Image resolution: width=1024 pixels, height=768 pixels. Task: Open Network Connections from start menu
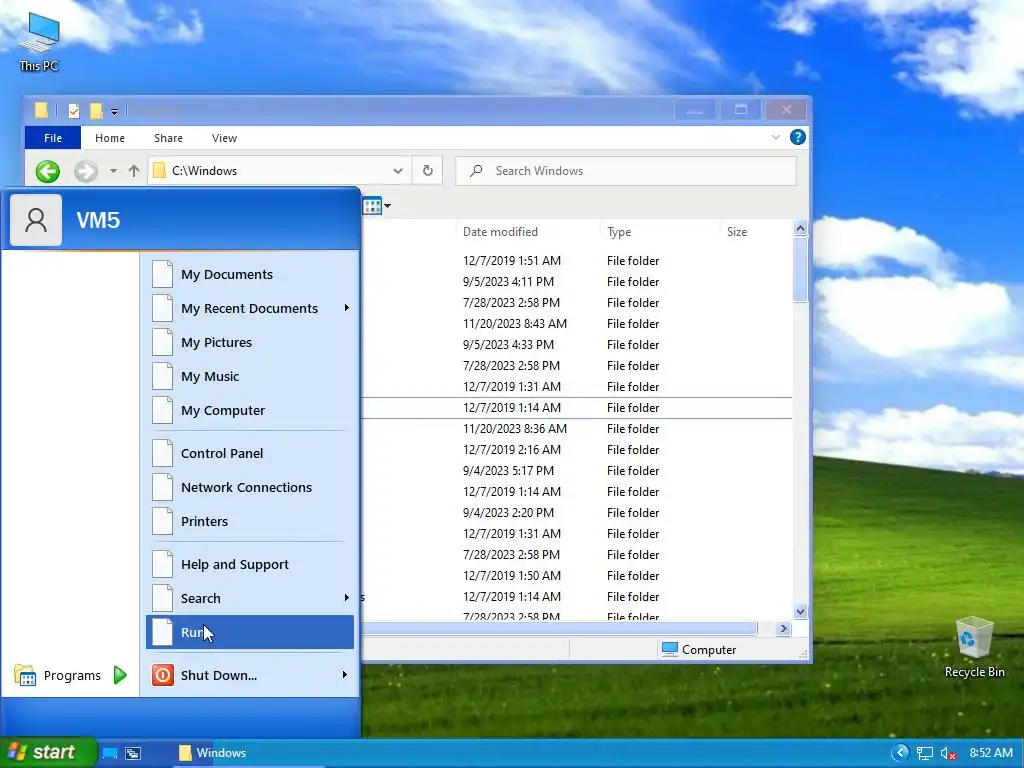click(250, 487)
